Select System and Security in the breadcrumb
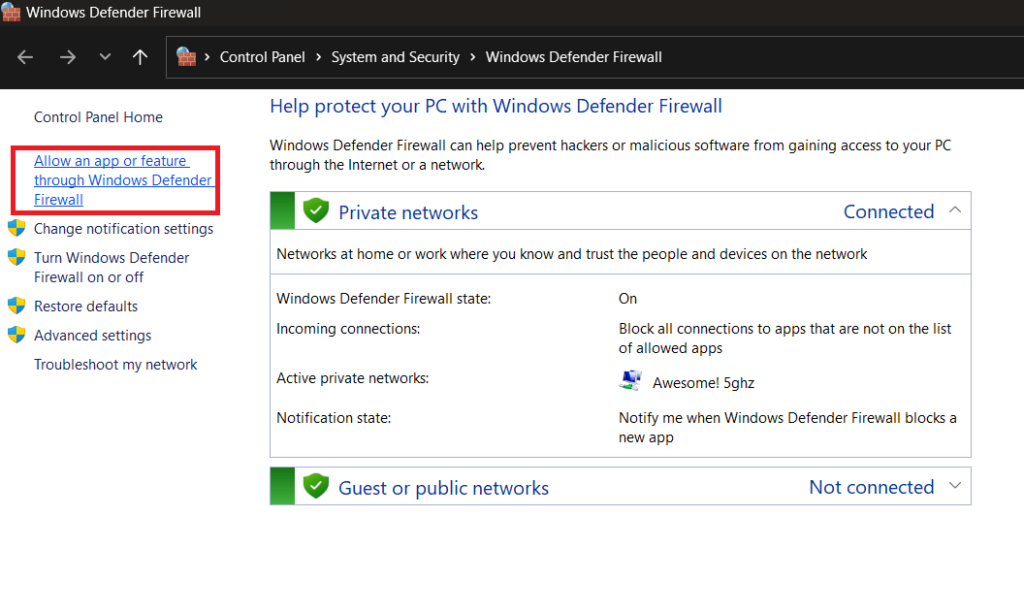1024x613 pixels. (395, 57)
